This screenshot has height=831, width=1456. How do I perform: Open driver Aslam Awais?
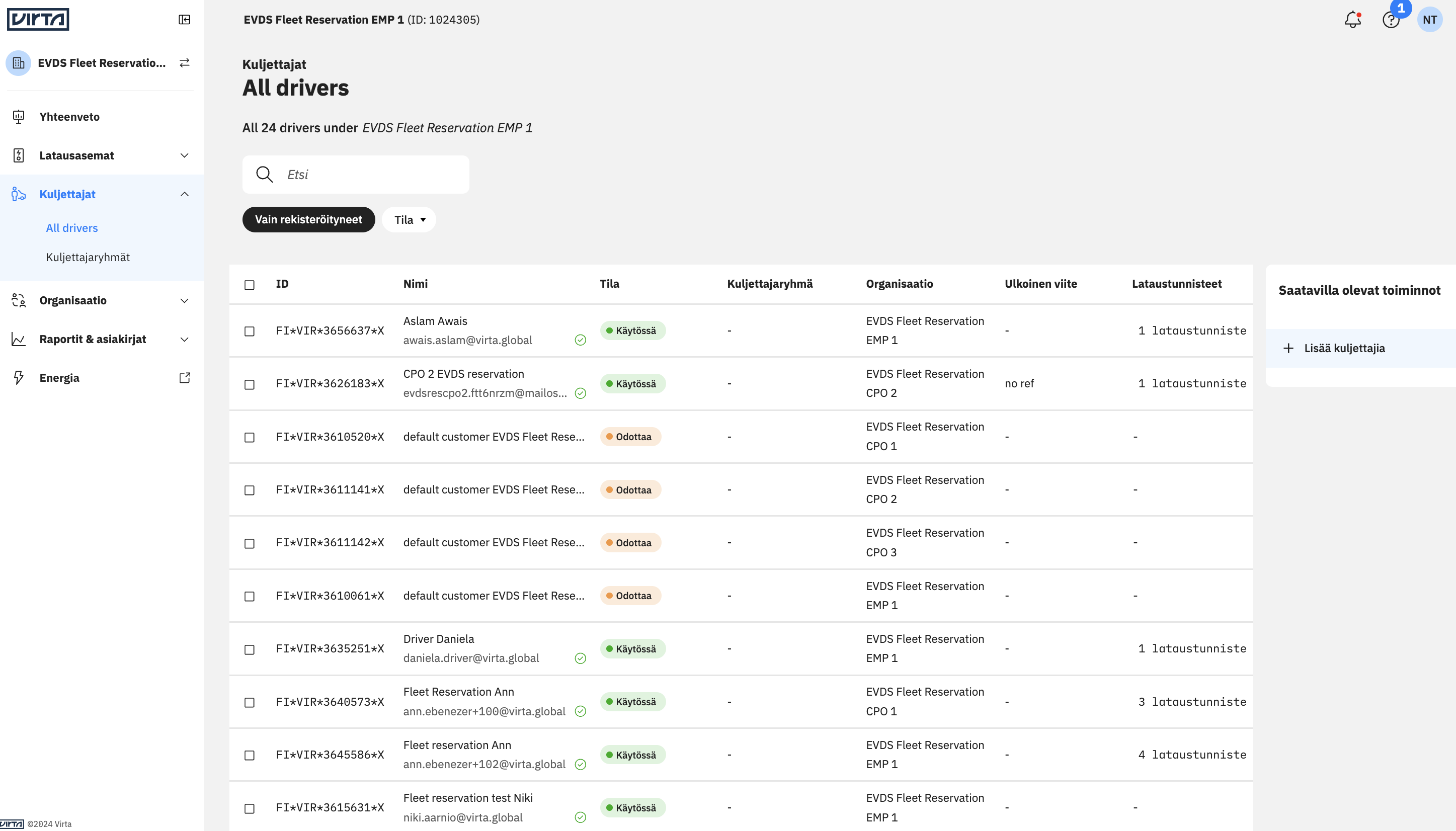pyautogui.click(x=436, y=321)
